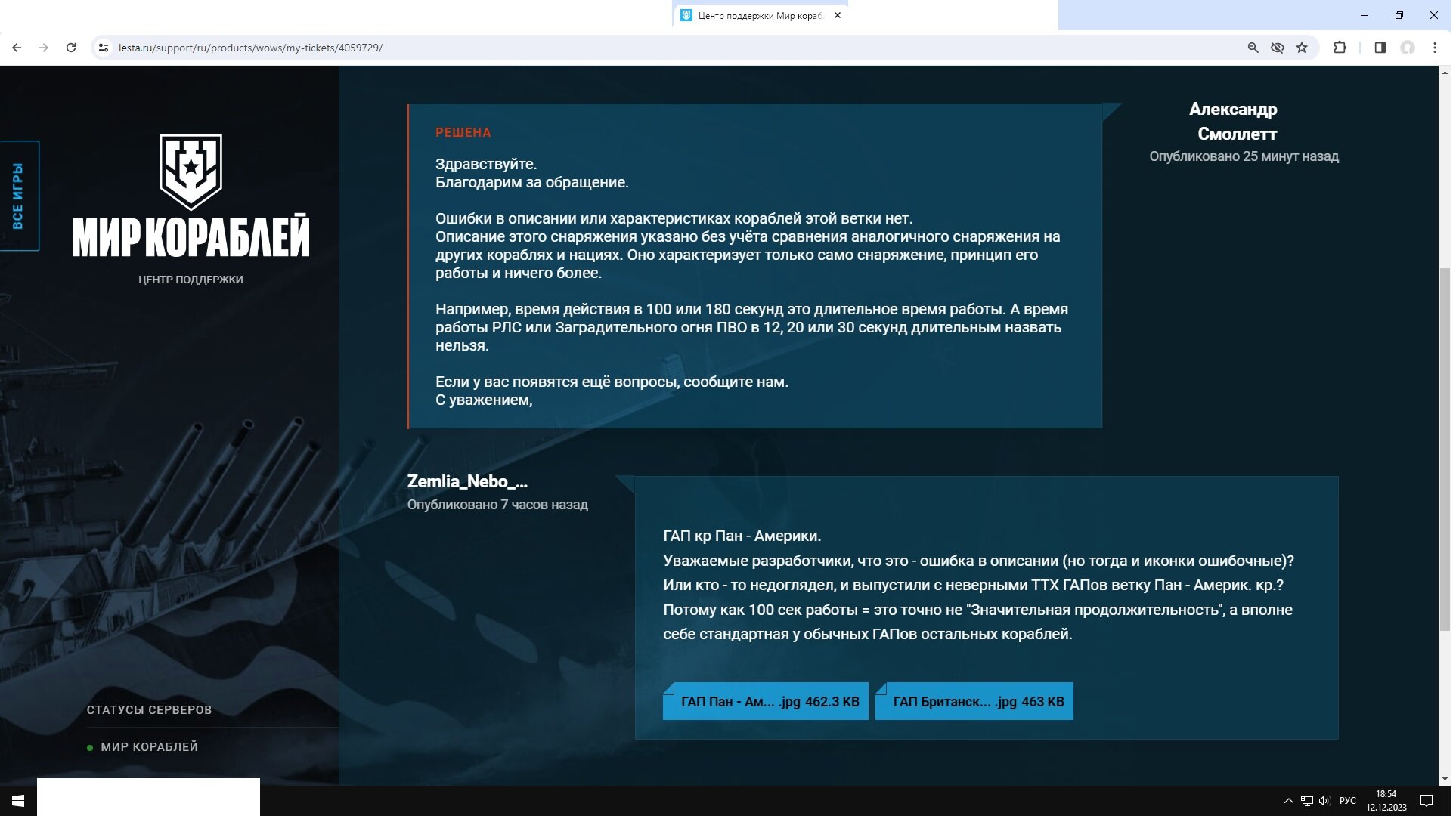This screenshot has width=1456, height=822.
Task: Click the СТАТУСЫ СЕРВЕРОВ heading
Action: pos(149,710)
